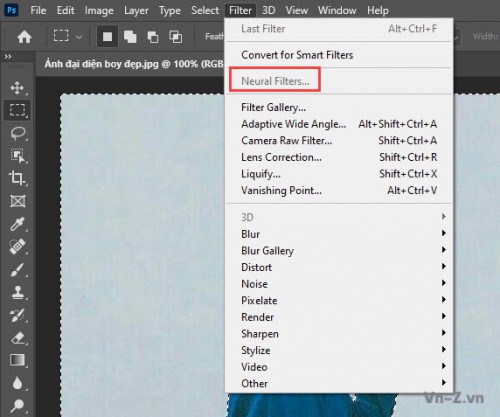
Task: Click Last Filter menu entry
Action: point(339,29)
